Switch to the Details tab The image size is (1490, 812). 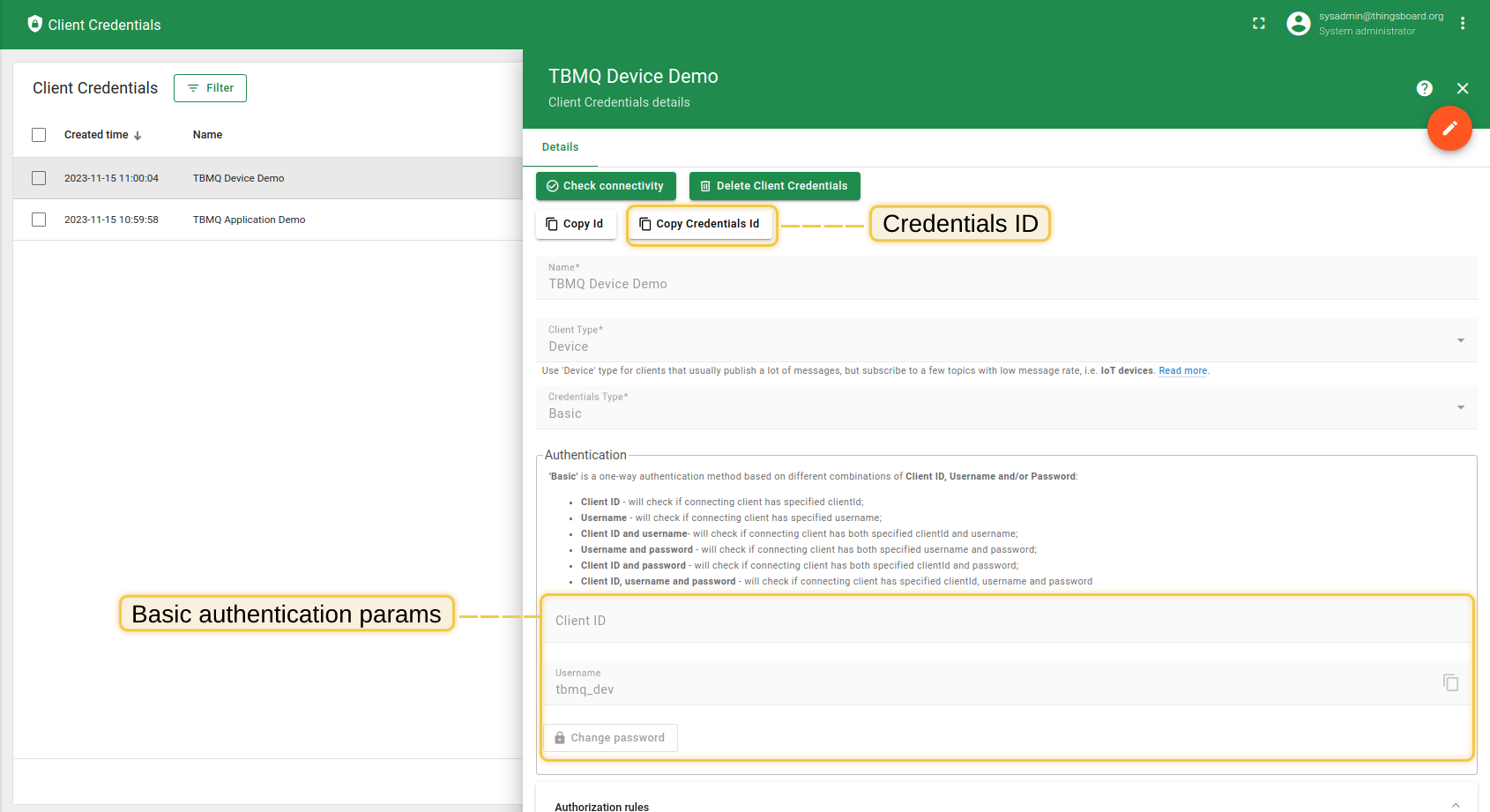[x=560, y=147]
